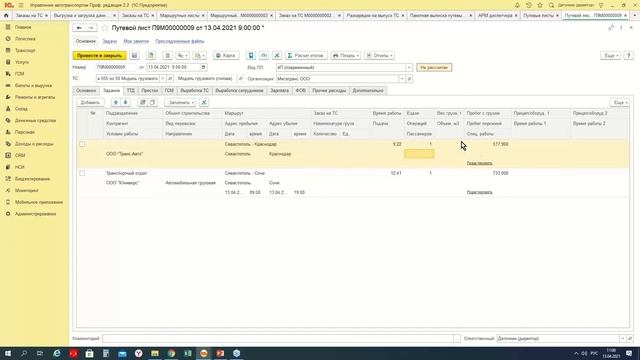640x360 pixels.
Task: Click the Провести и закрыть button
Action: [100, 56]
